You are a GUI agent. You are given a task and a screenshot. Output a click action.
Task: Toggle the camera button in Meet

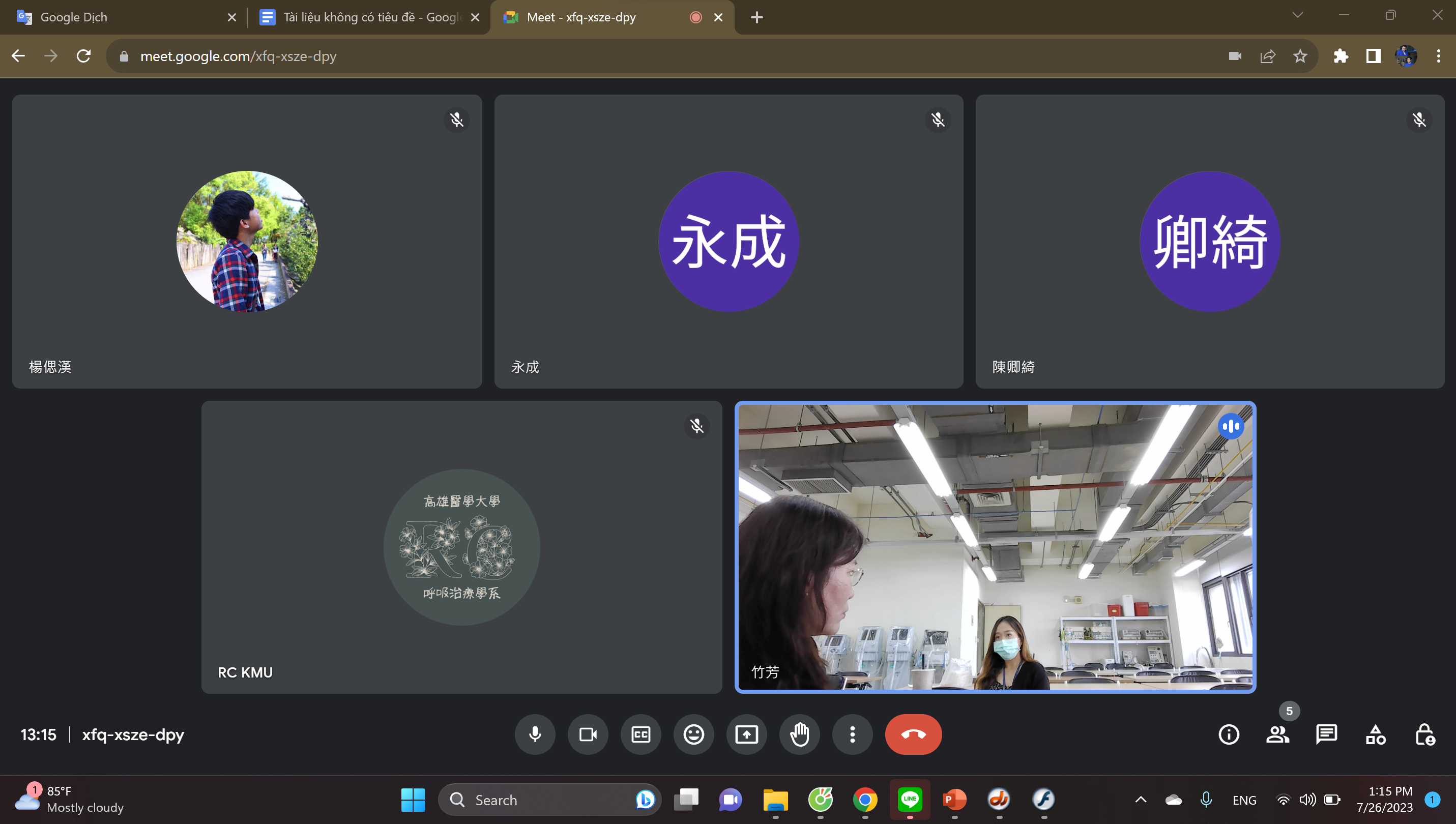point(588,734)
